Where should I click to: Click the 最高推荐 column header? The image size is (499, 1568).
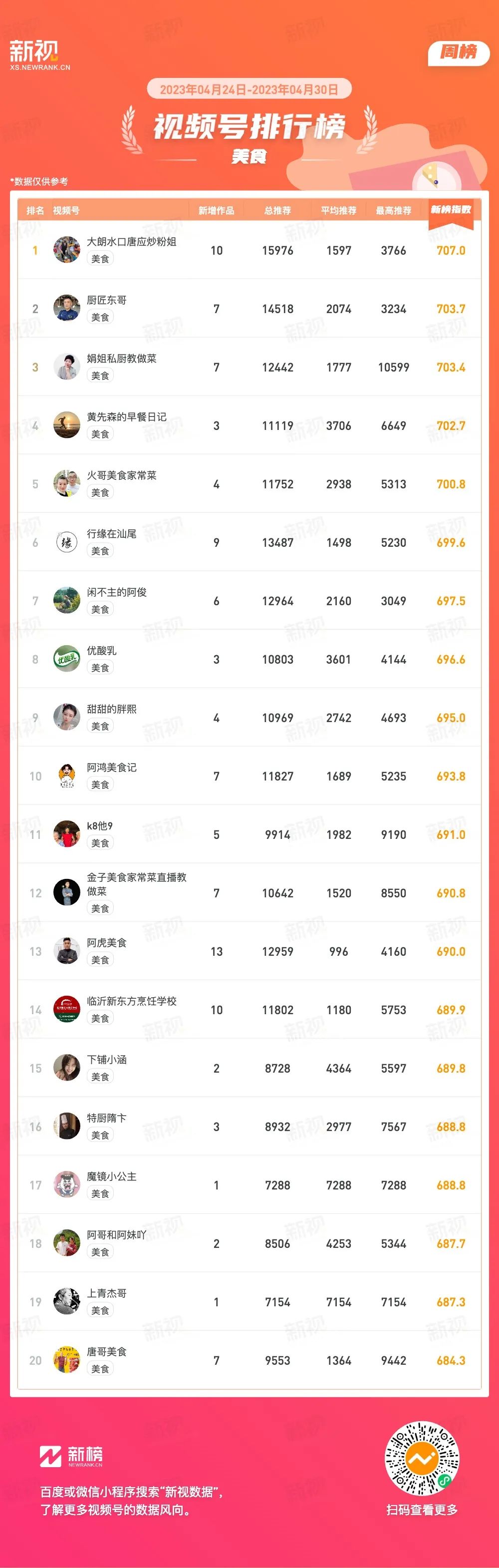[394, 211]
